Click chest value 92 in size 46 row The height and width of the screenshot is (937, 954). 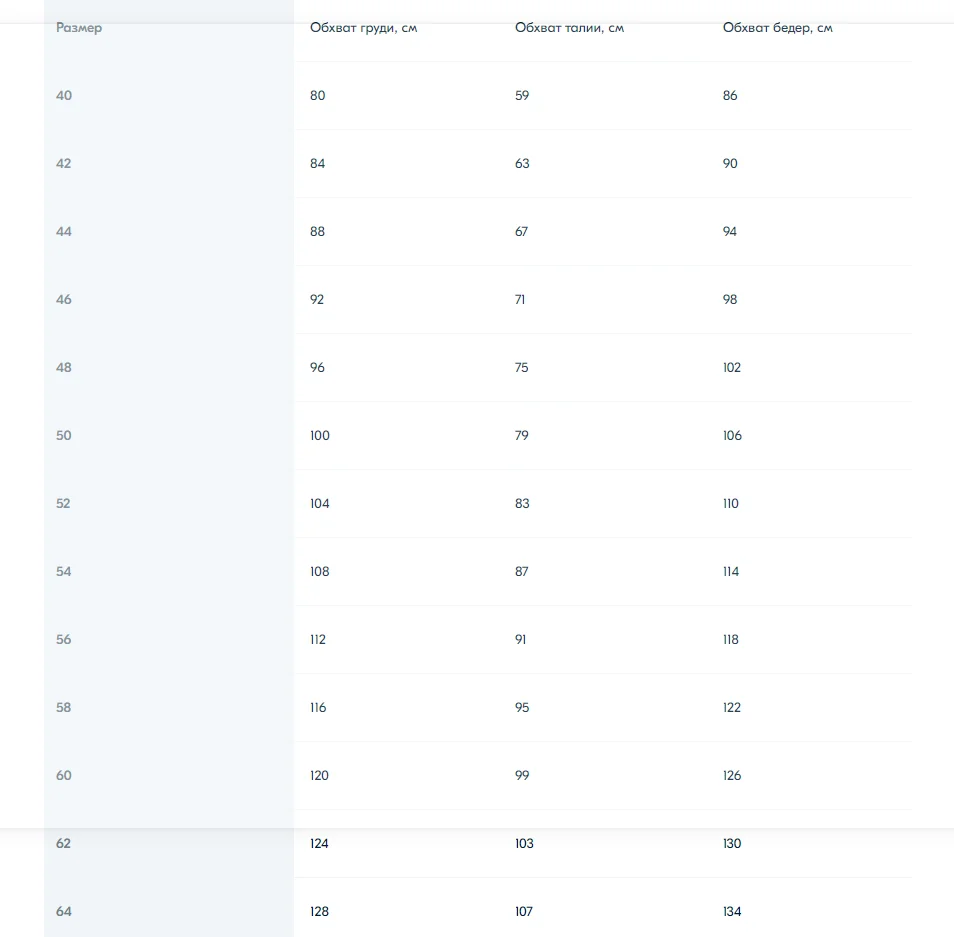[317, 299]
